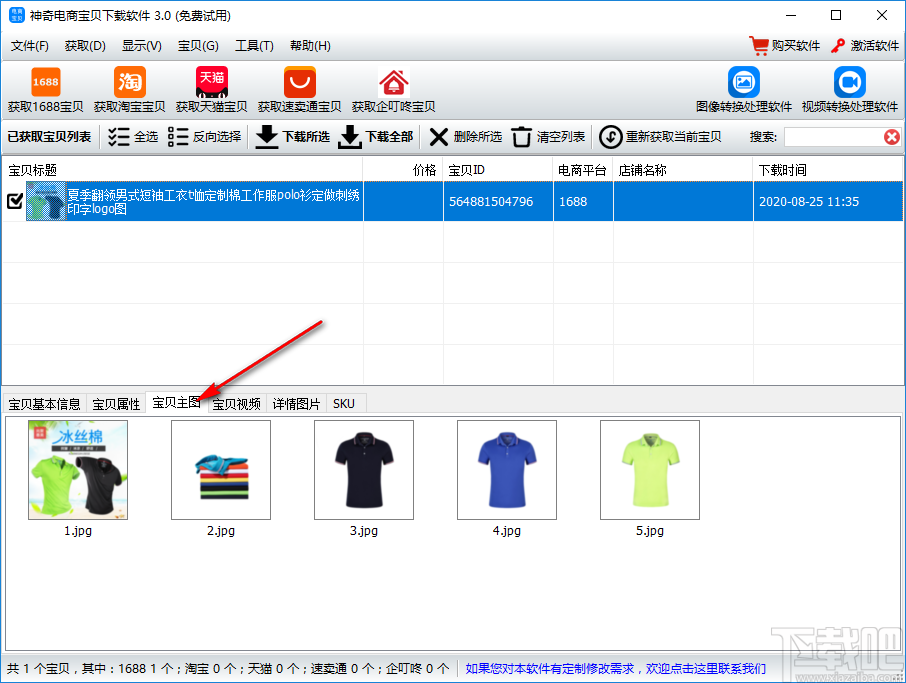Open the 帮助(H) menu
906x683 pixels.
(310, 46)
